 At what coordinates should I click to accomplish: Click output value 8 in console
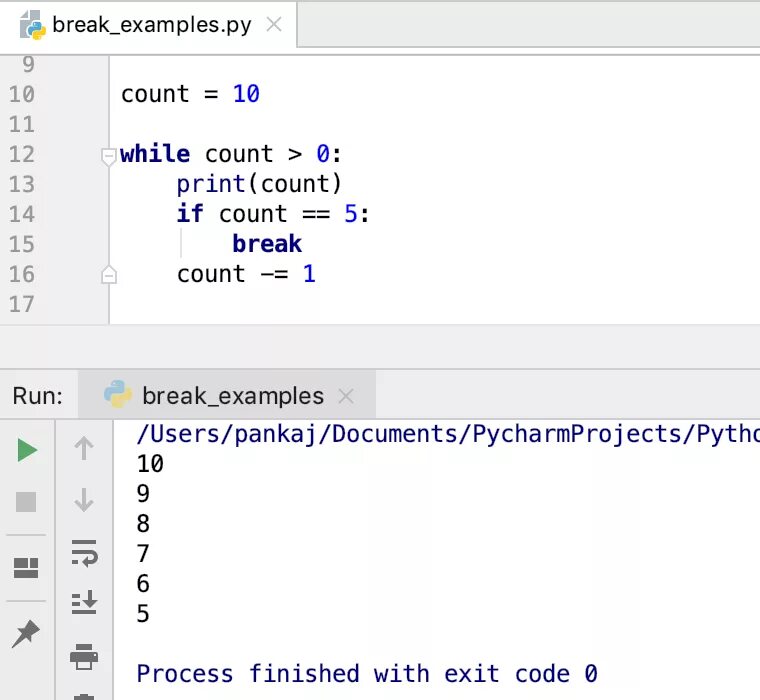coord(143,524)
